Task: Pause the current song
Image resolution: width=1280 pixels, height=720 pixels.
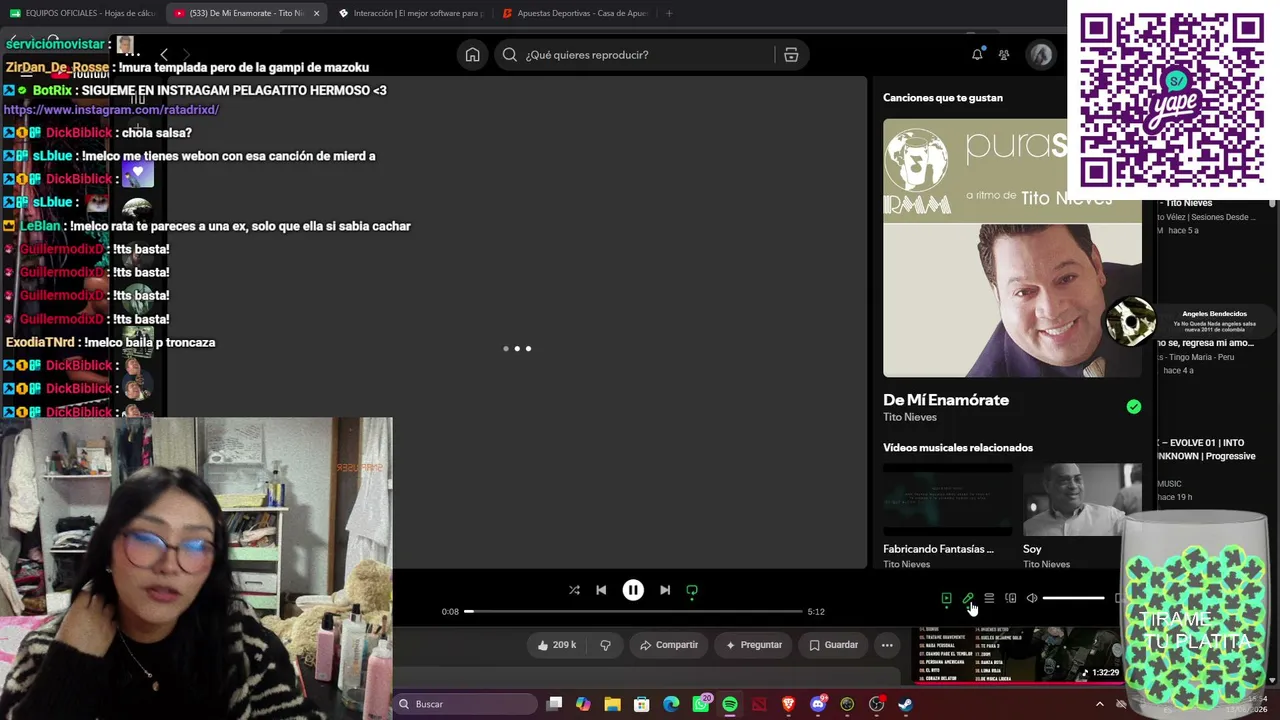Action: tap(633, 590)
